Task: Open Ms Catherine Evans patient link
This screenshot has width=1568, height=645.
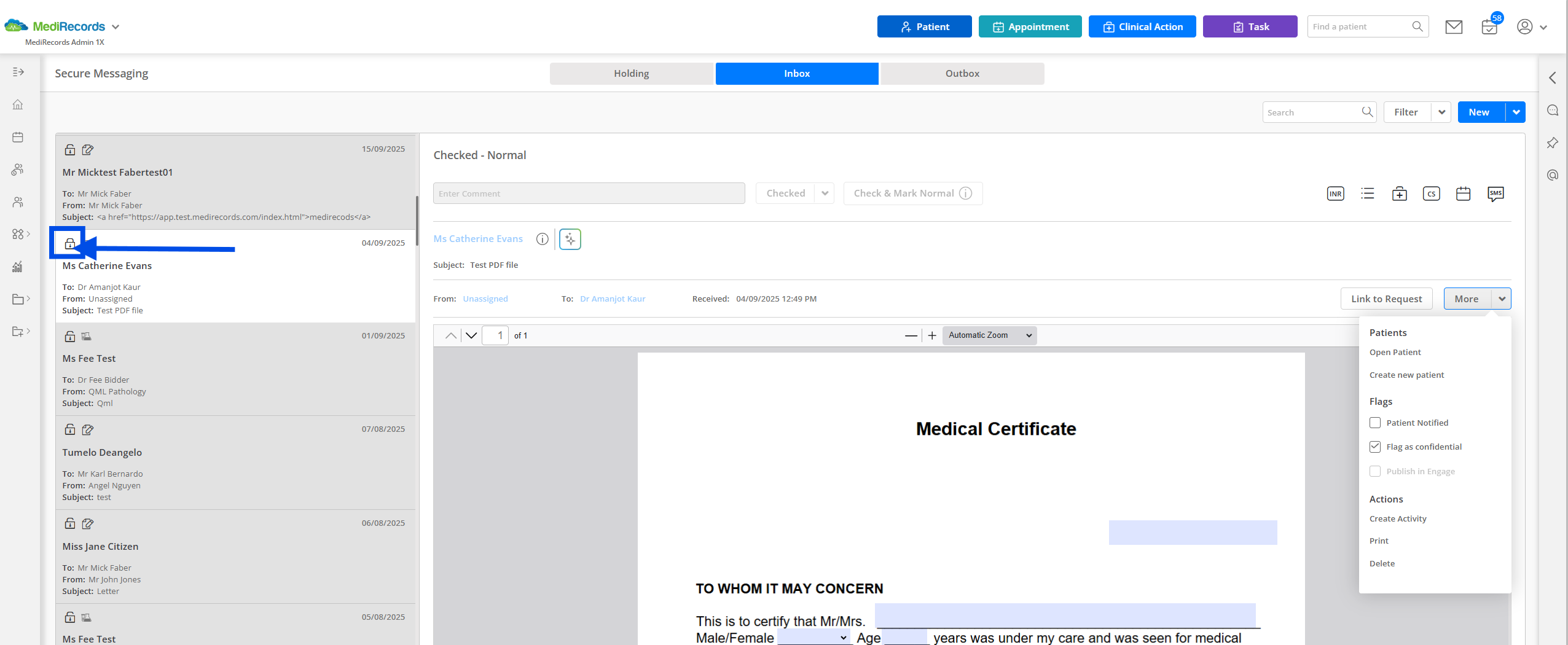Action: click(x=478, y=239)
